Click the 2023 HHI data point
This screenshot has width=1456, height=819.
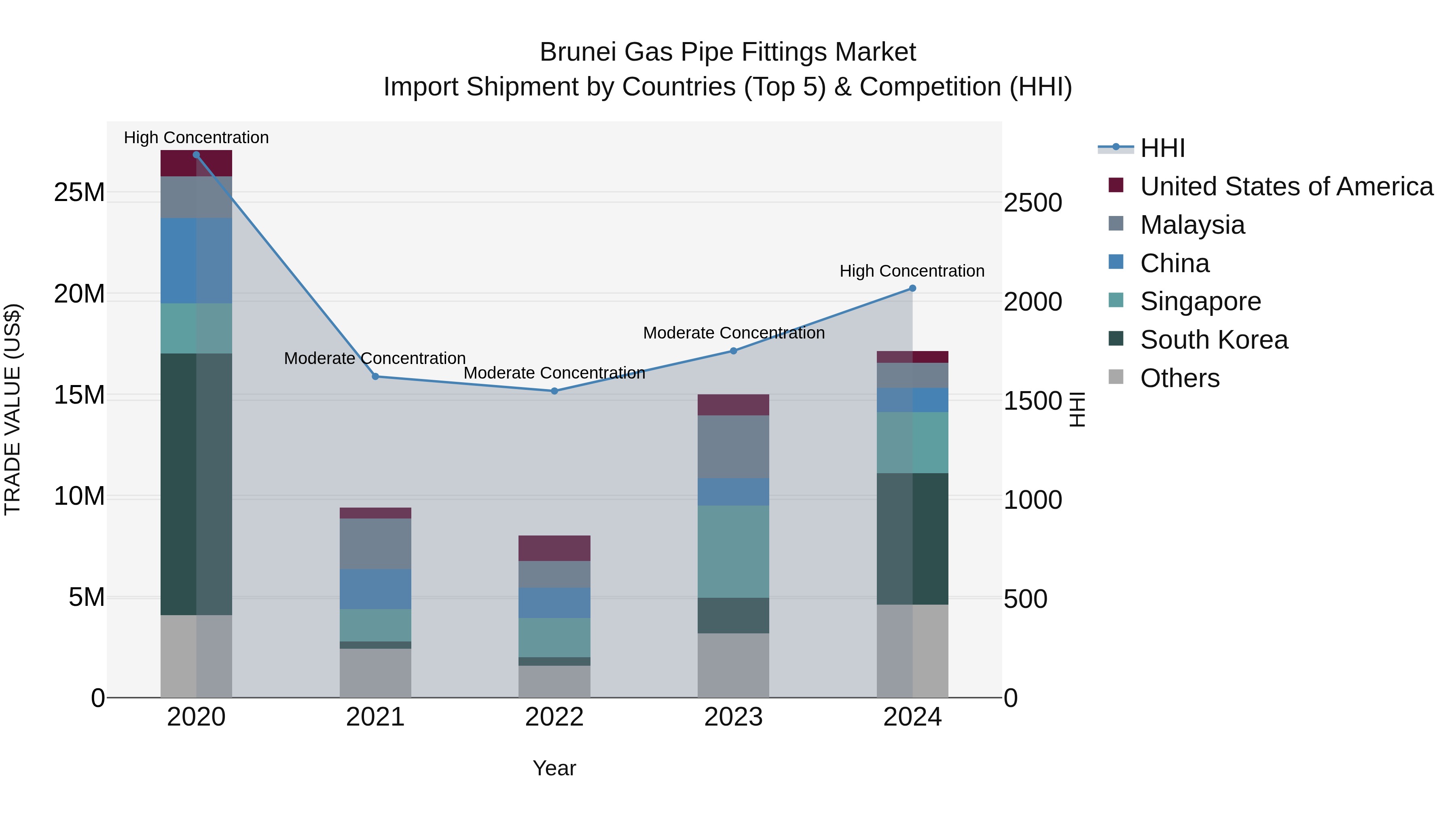(734, 351)
